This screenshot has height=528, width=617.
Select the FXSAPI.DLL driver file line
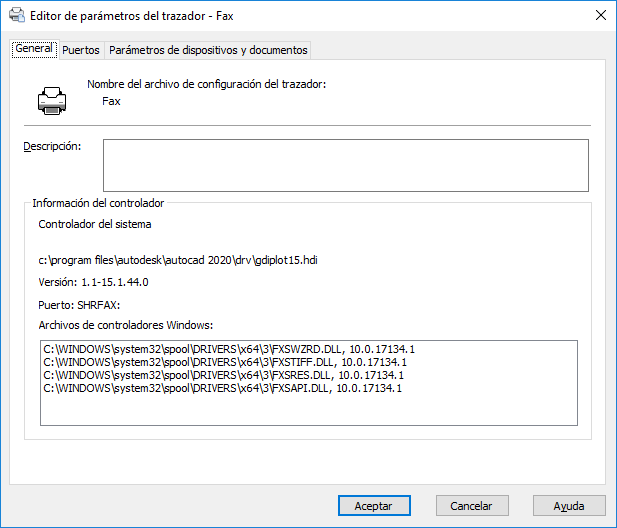[x=222, y=388]
